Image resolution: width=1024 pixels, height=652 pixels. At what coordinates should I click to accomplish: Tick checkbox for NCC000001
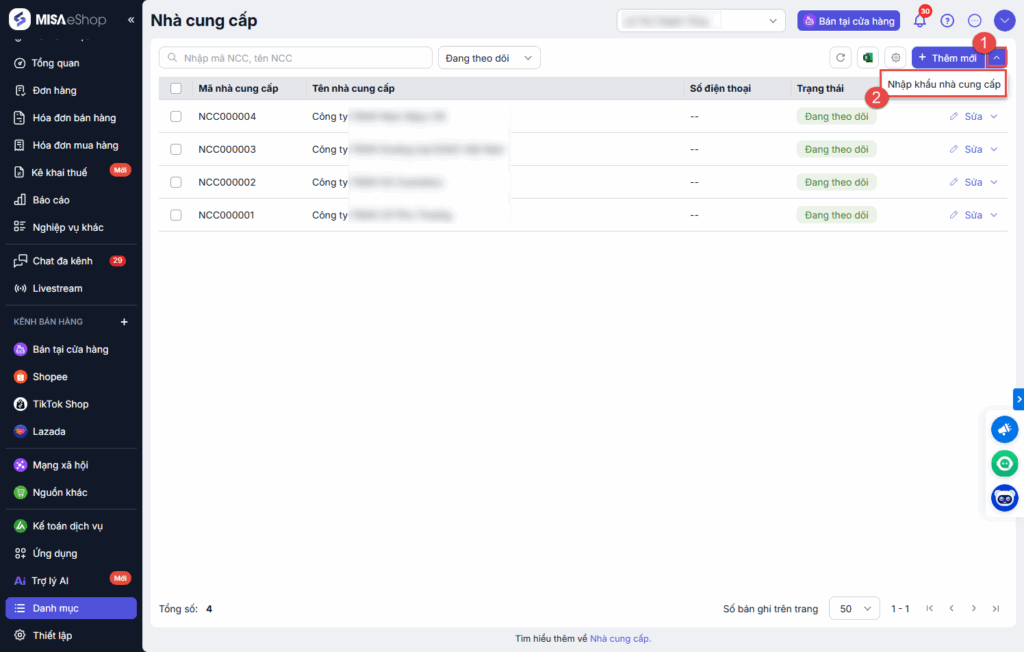coord(176,215)
